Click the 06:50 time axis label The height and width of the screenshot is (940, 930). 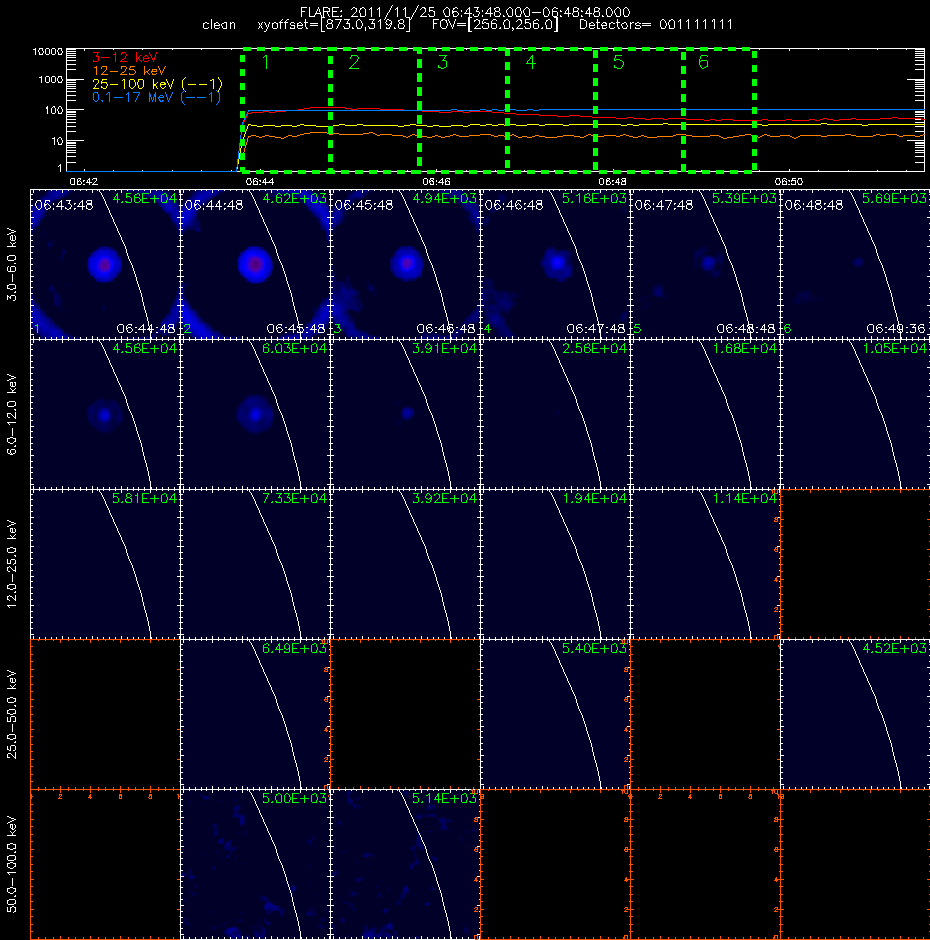[788, 181]
